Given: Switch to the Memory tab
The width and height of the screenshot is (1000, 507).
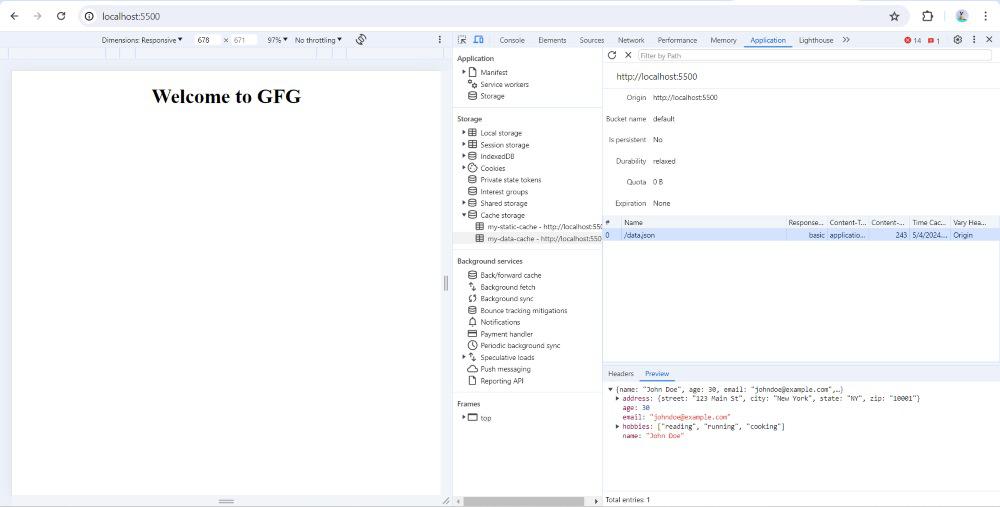Looking at the screenshot, I should [723, 40].
